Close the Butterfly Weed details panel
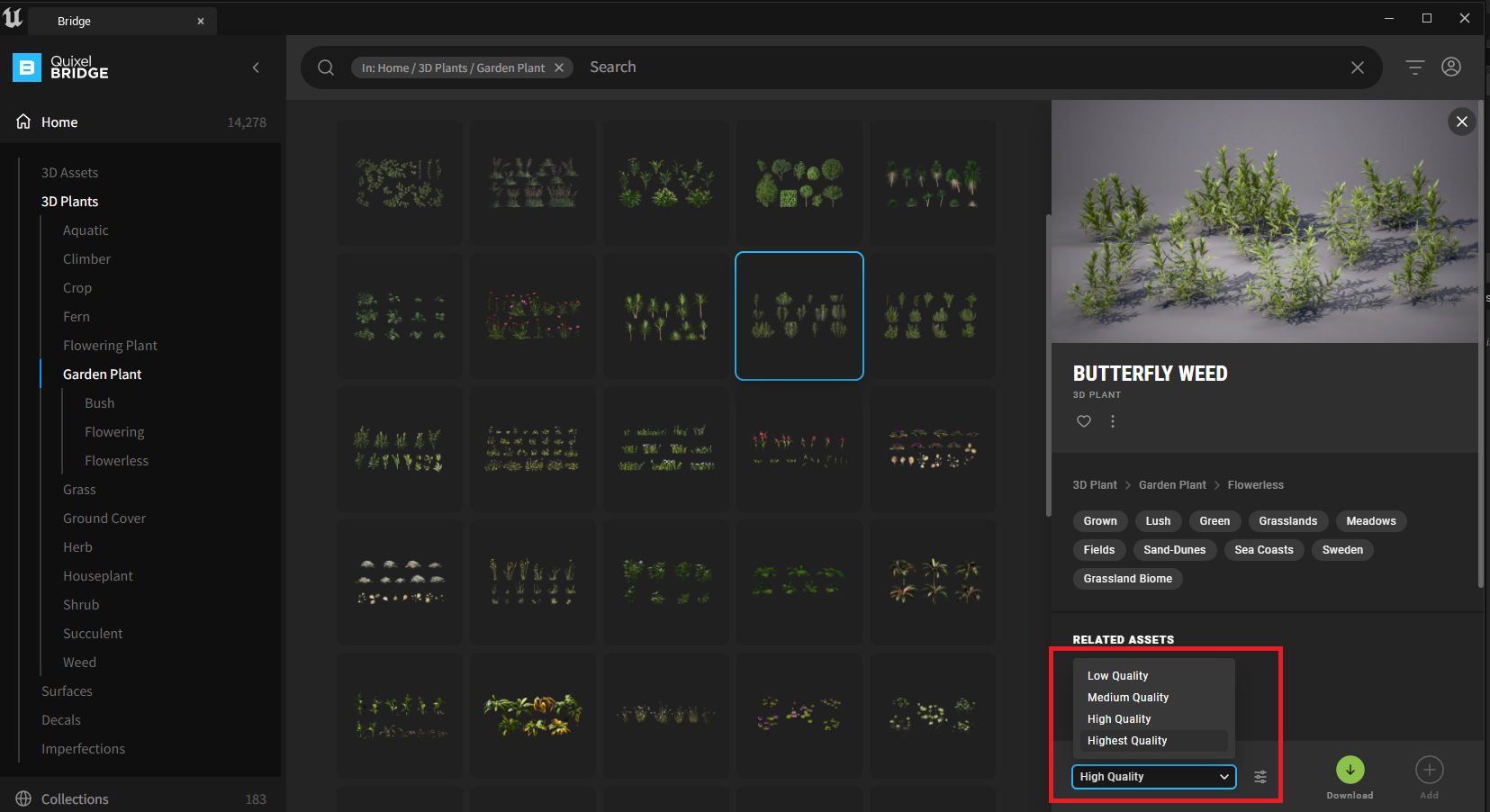Viewport: 1490px width, 812px height. (1462, 122)
